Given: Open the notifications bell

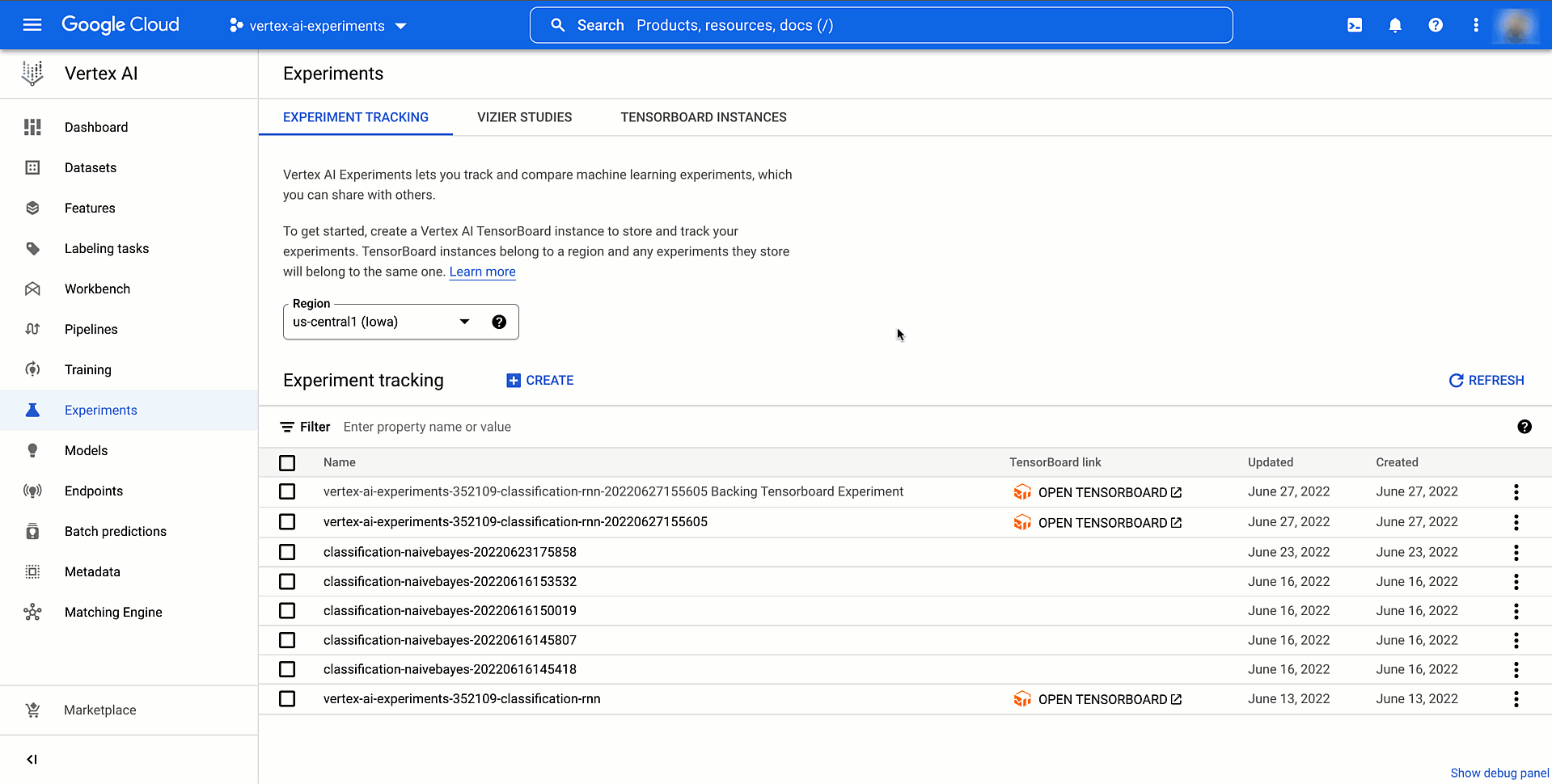Looking at the screenshot, I should coord(1395,25).
